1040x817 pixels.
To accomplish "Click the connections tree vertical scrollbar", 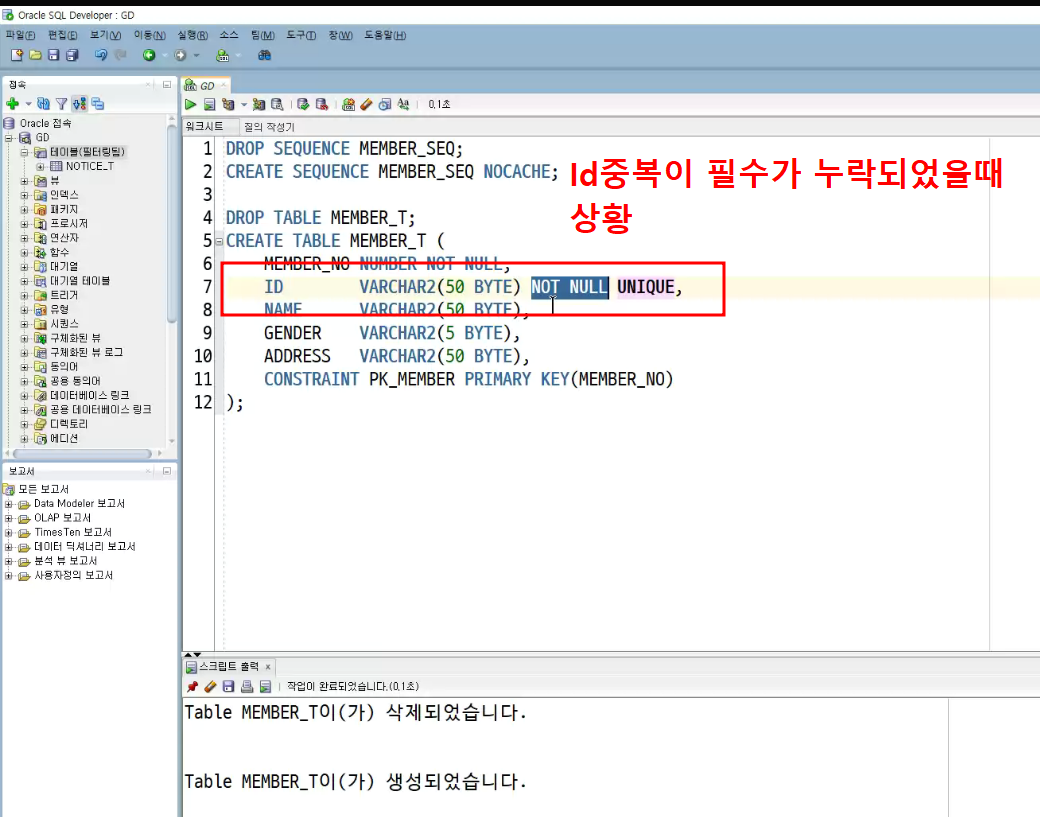I will point(172,225).
